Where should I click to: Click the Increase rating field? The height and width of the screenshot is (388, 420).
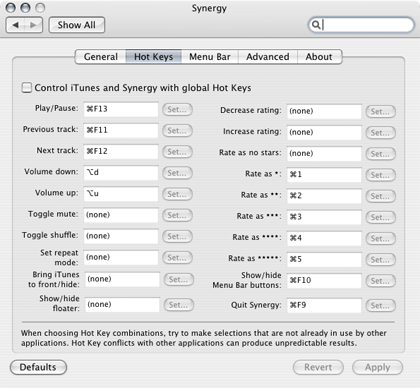click(x=324, y=133)
